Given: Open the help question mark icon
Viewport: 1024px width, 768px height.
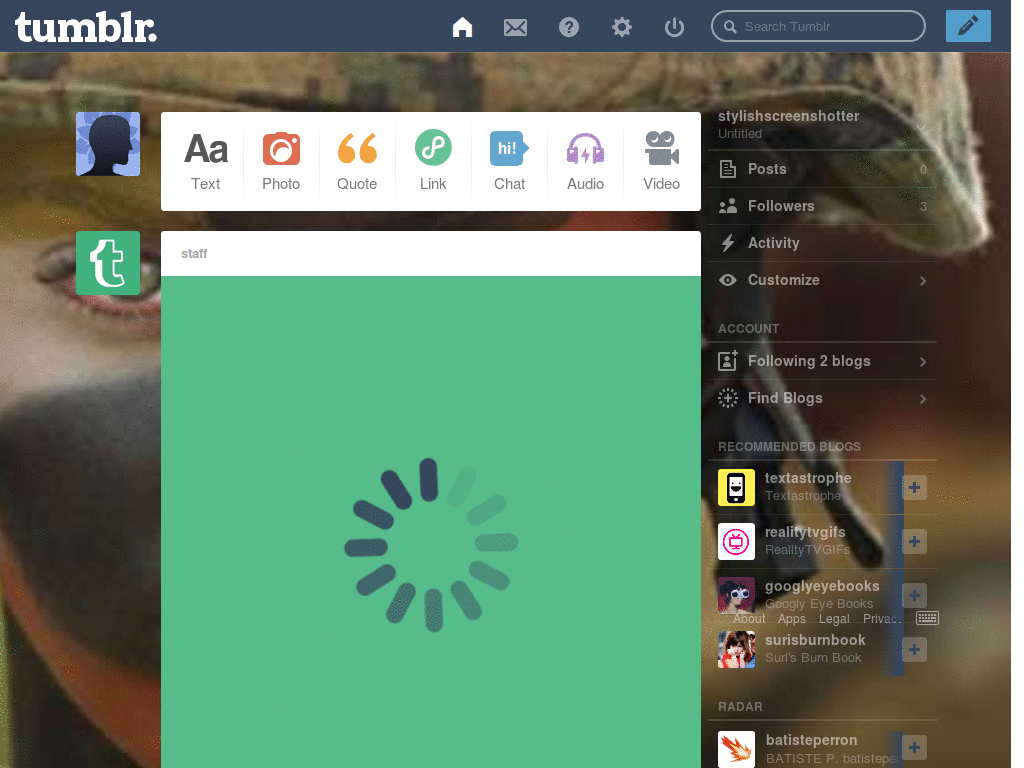Looking at the screenshot, I should [569, 27].
